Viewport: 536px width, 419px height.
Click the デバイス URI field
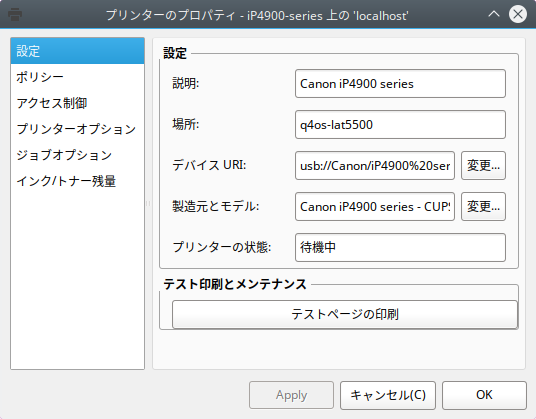pyautogui.click(x=375, y=166)
